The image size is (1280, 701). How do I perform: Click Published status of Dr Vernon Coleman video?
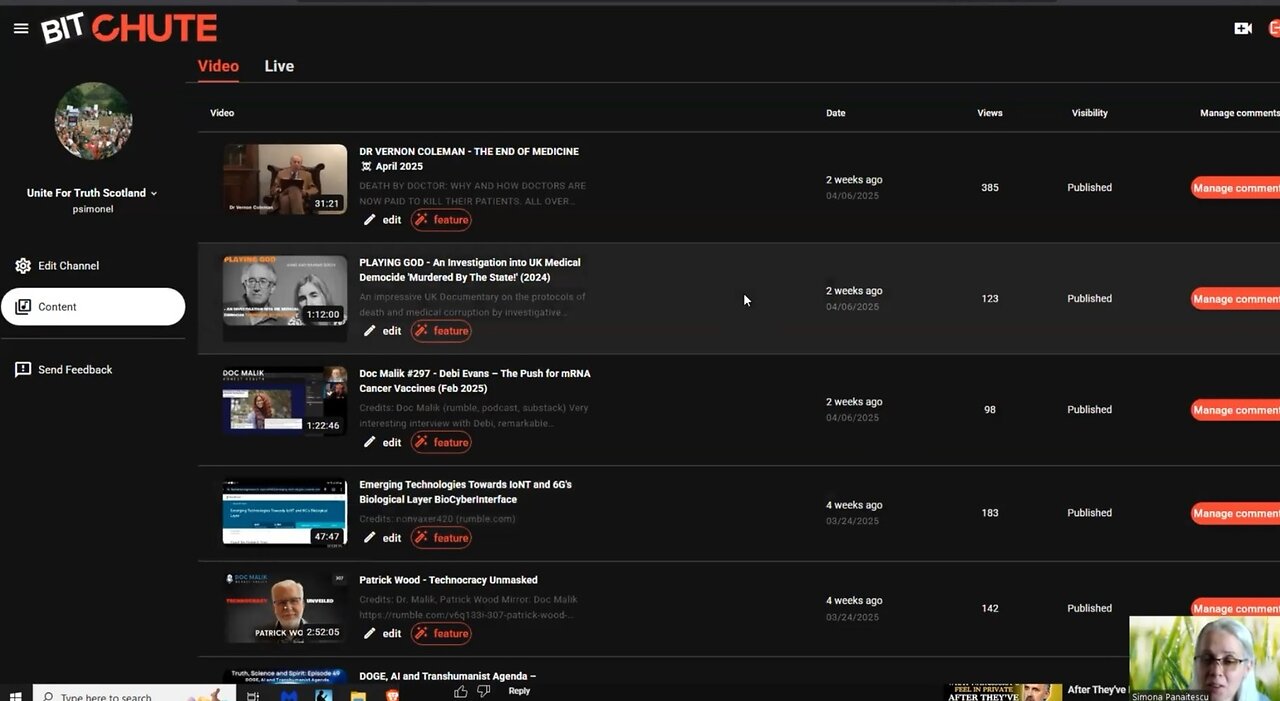[x=1089, y=188]
